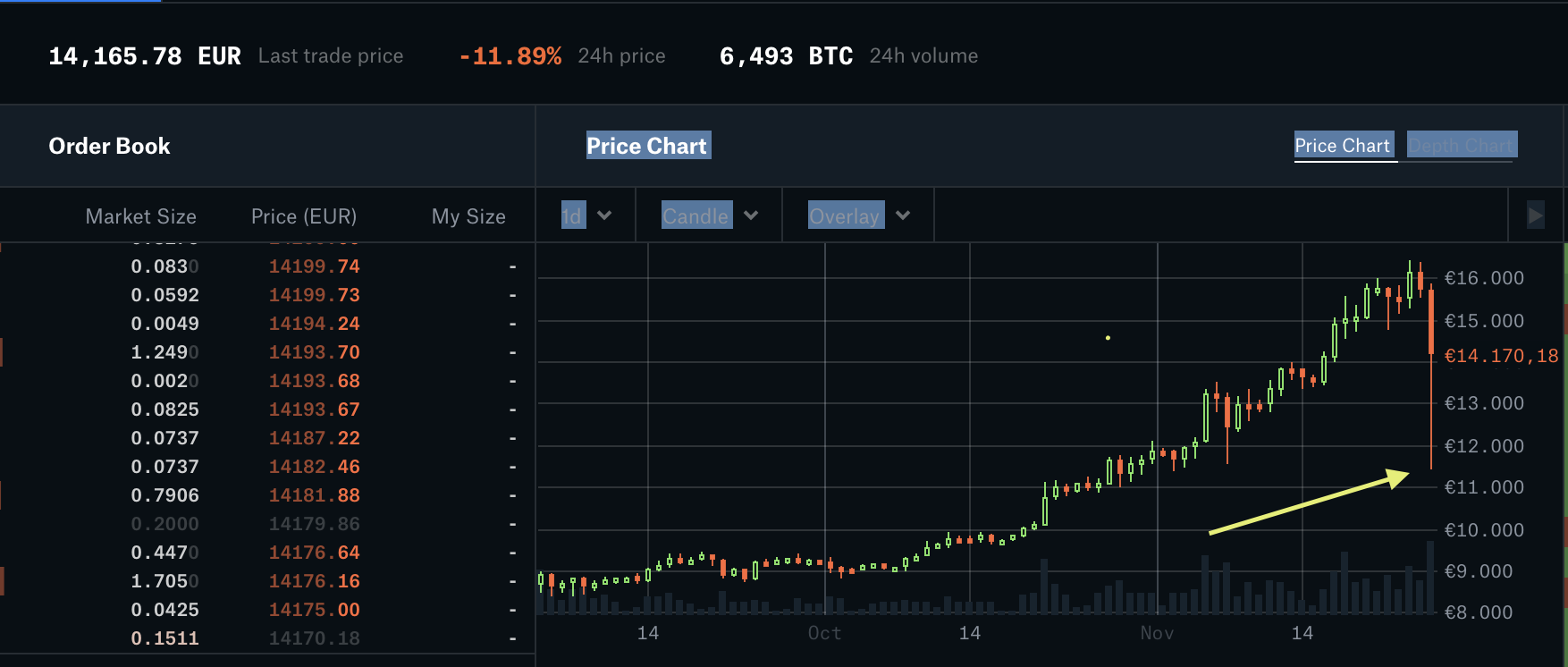Viewport: 1568px width, 667px height.
Task: Expand the Overlay options dropdown
Action: point(856,215)
